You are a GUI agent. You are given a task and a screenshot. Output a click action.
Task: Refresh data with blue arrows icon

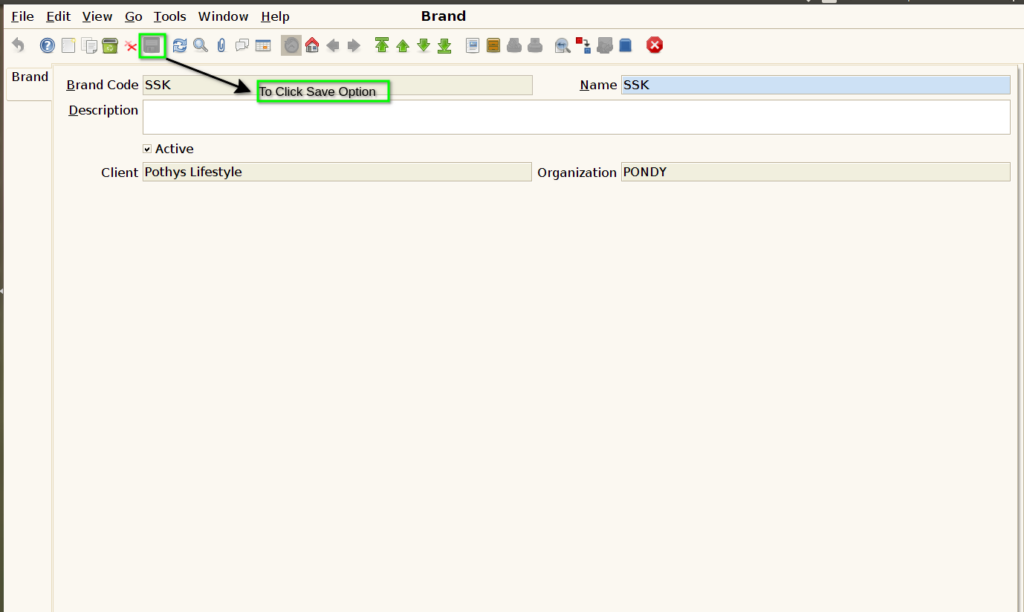180,45
